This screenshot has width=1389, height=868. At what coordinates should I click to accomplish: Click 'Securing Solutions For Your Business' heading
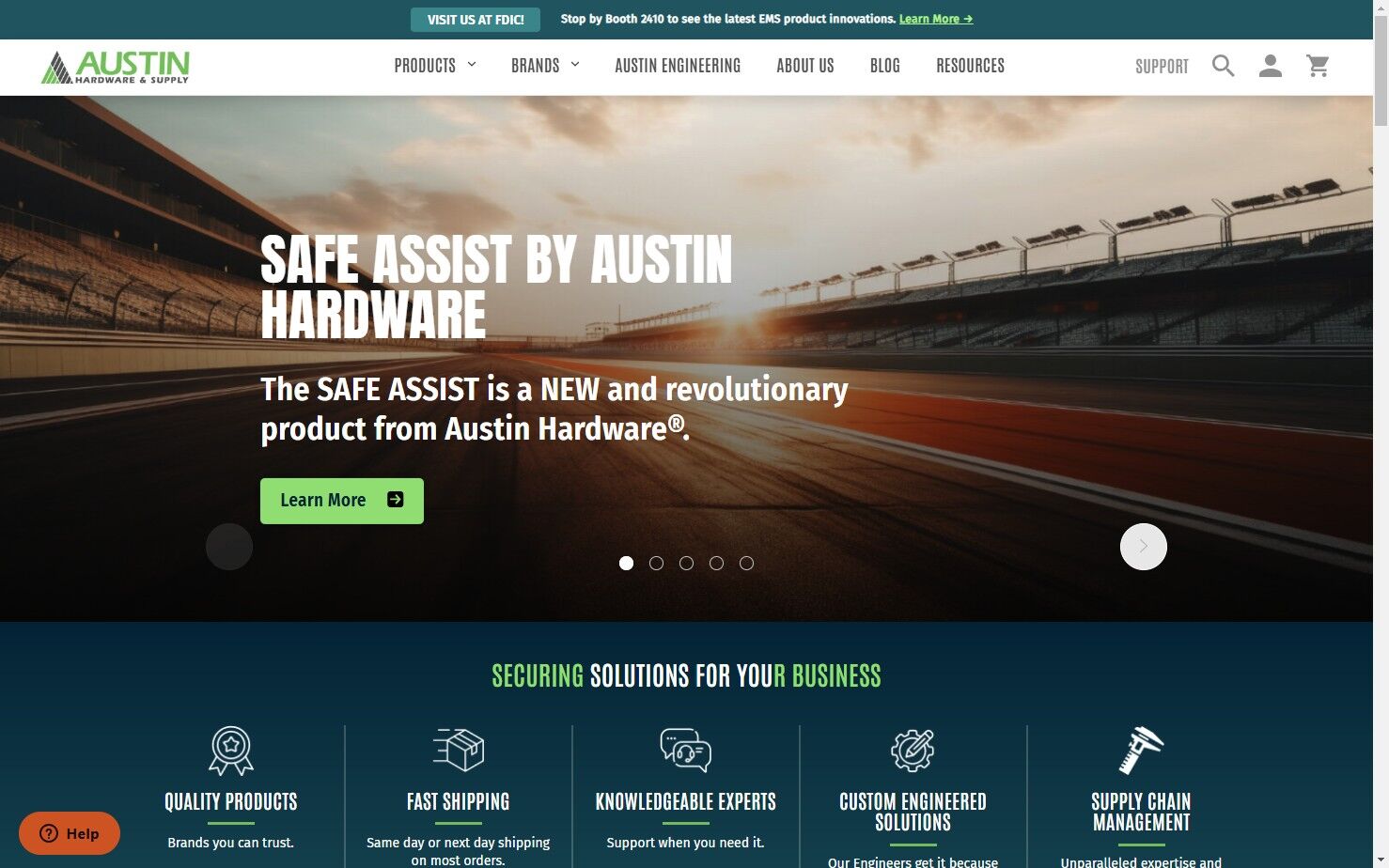(687, 676)
